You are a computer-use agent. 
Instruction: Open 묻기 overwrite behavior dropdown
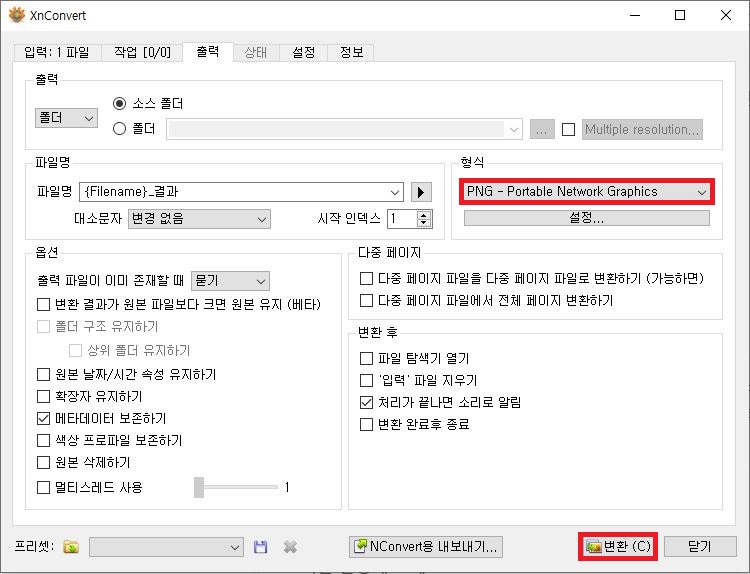[230, 281]
